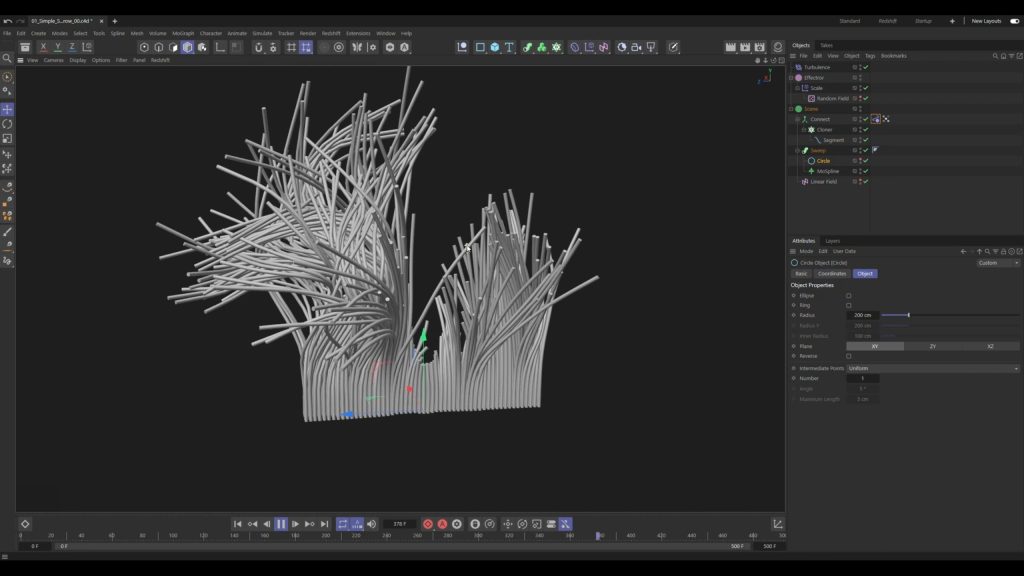Click the Attributes lock icon
The height and width of the screenshot is (576, 1024).
[1004, 251]
